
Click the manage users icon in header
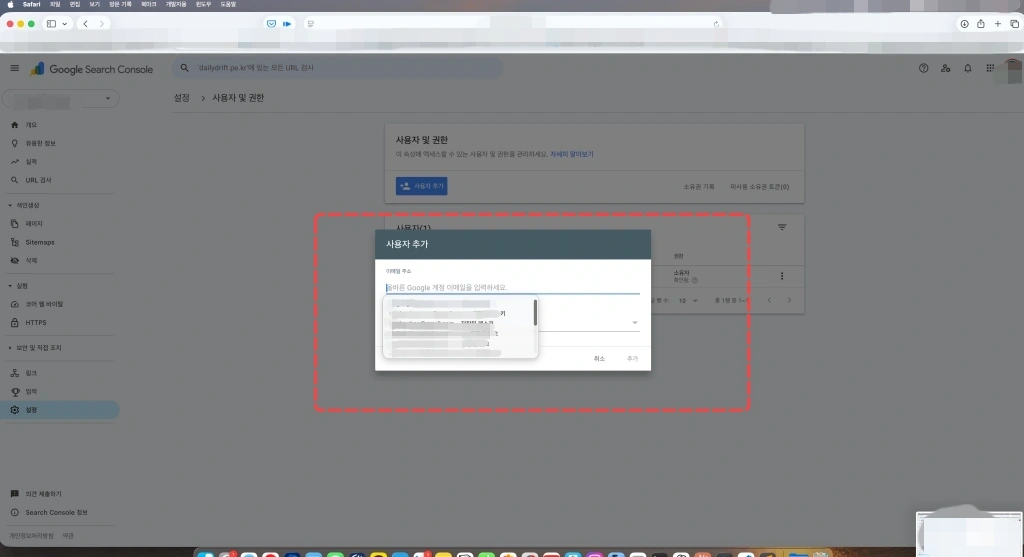(945, 68)
